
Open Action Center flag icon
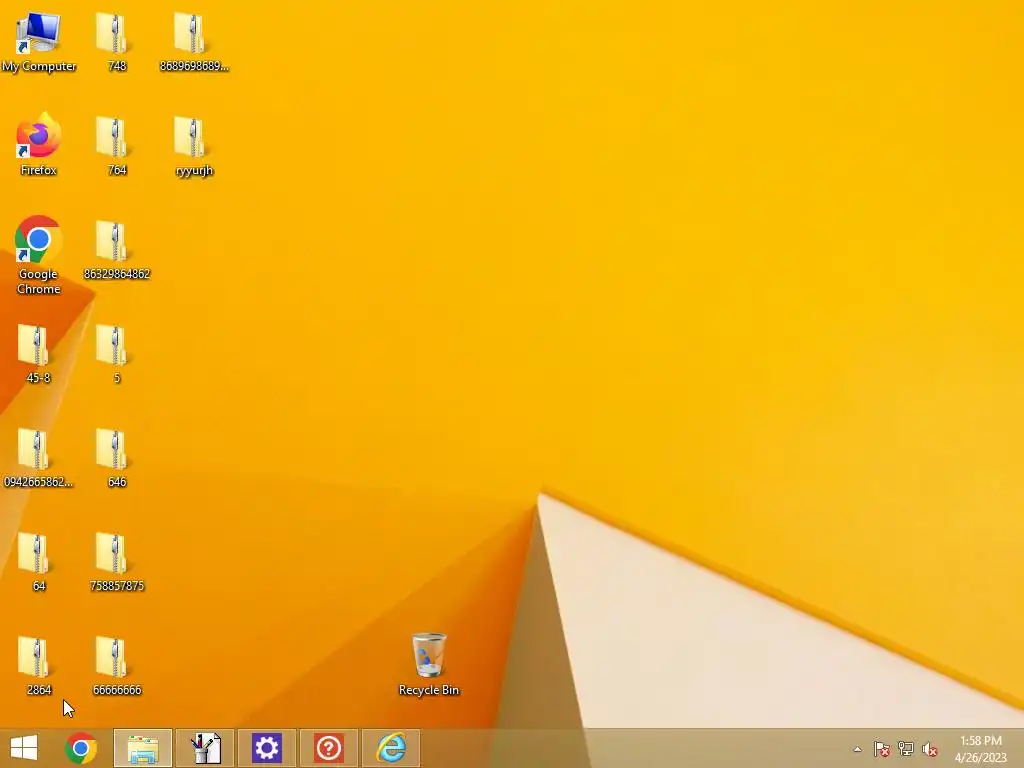882,749
